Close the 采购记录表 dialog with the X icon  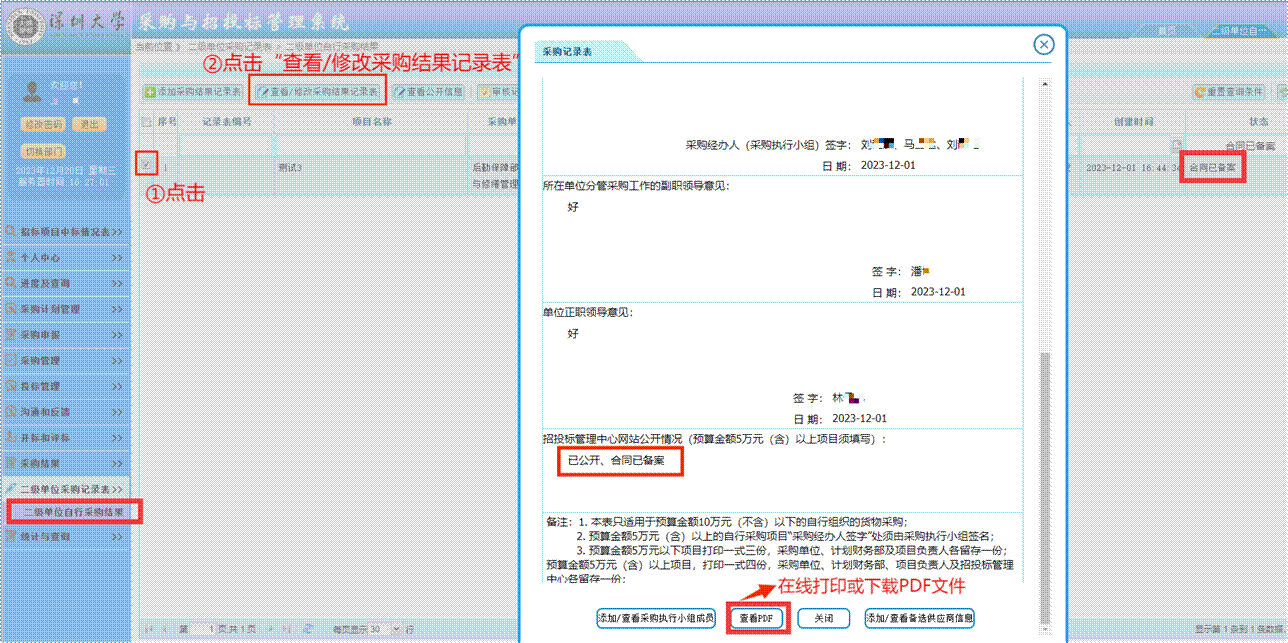(x=1043, y=45)
